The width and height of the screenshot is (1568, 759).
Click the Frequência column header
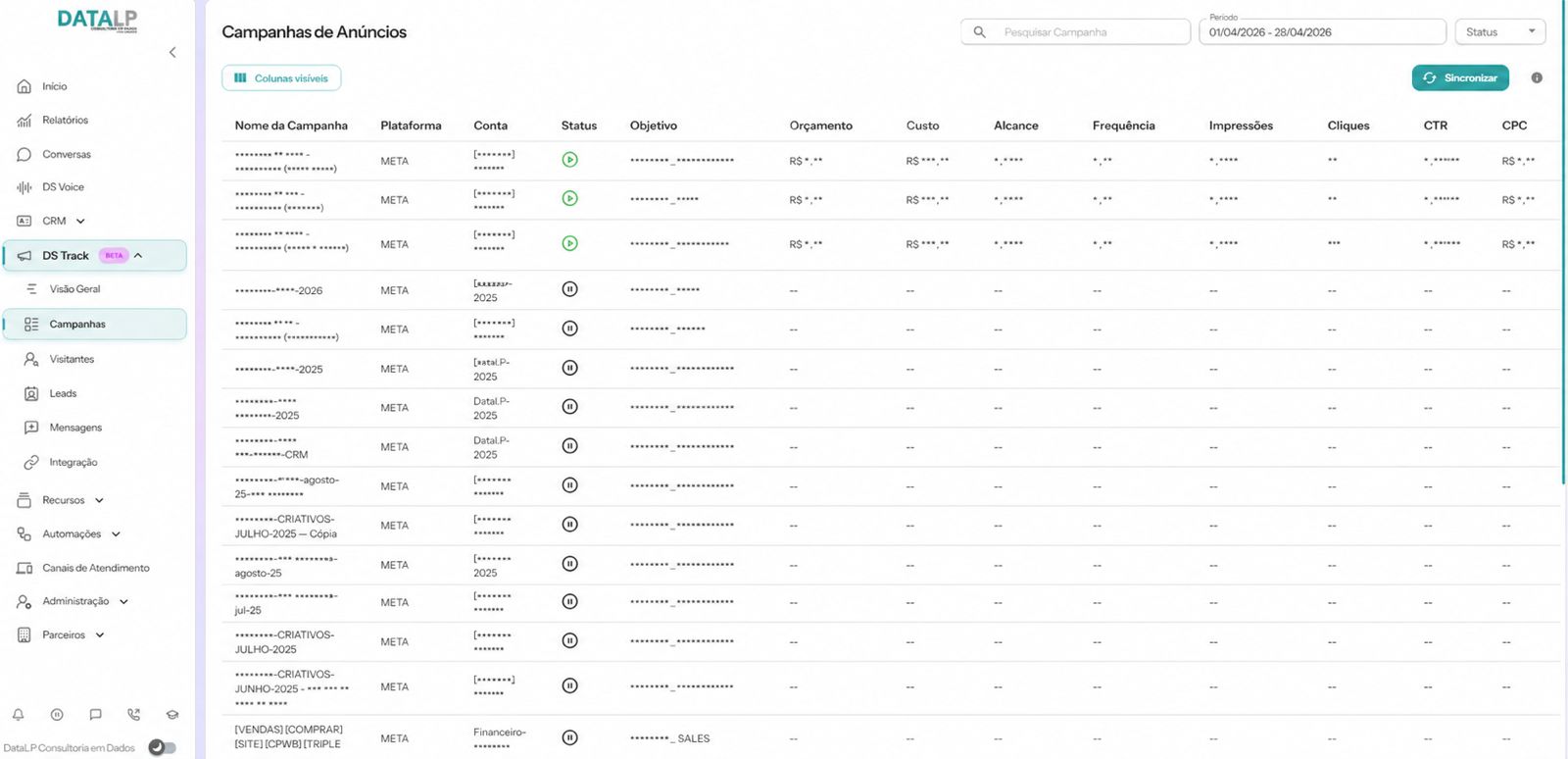click(1124, 126)
